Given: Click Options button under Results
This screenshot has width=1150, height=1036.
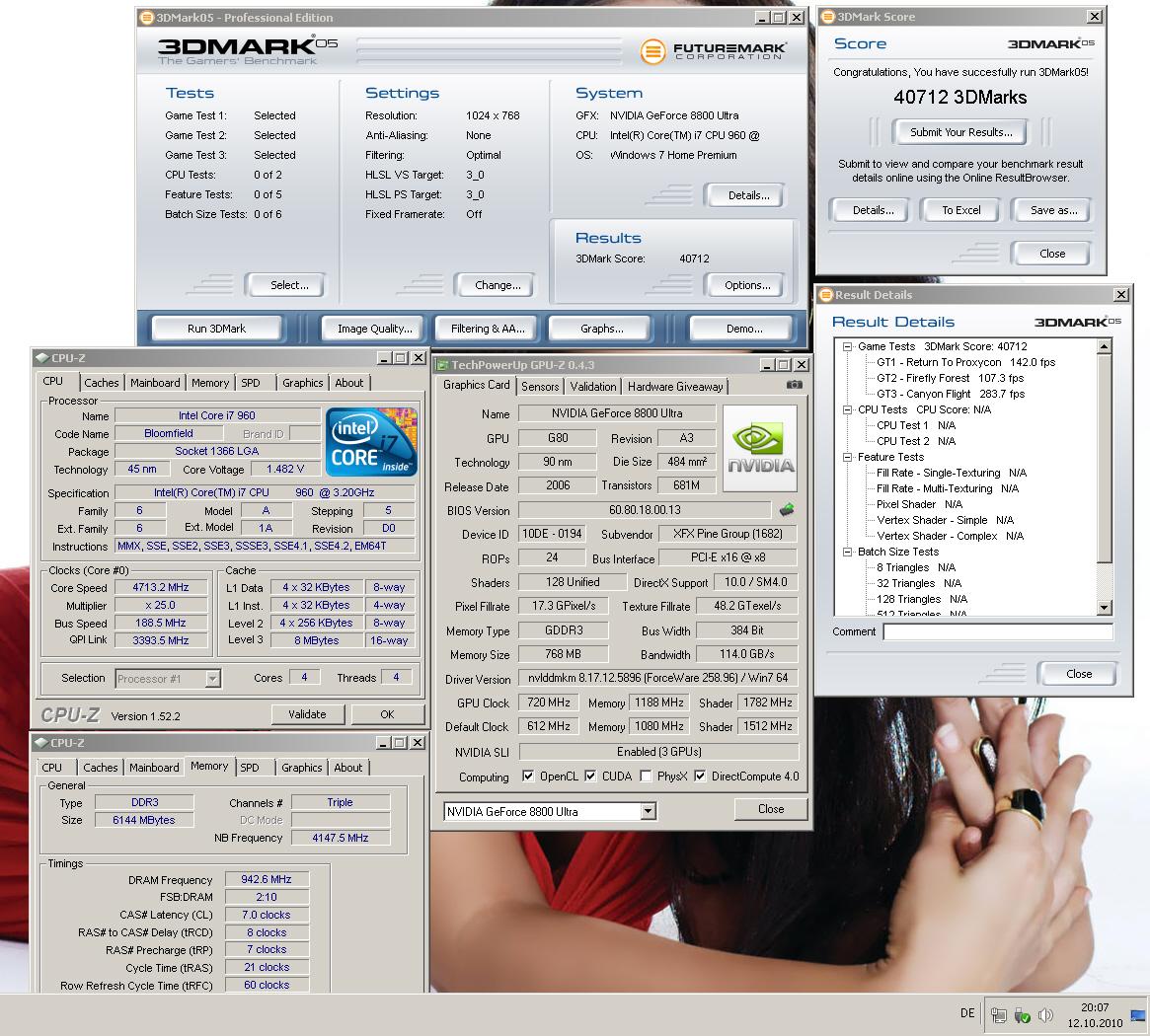Looking at the screenshot, I should (747, 284).
